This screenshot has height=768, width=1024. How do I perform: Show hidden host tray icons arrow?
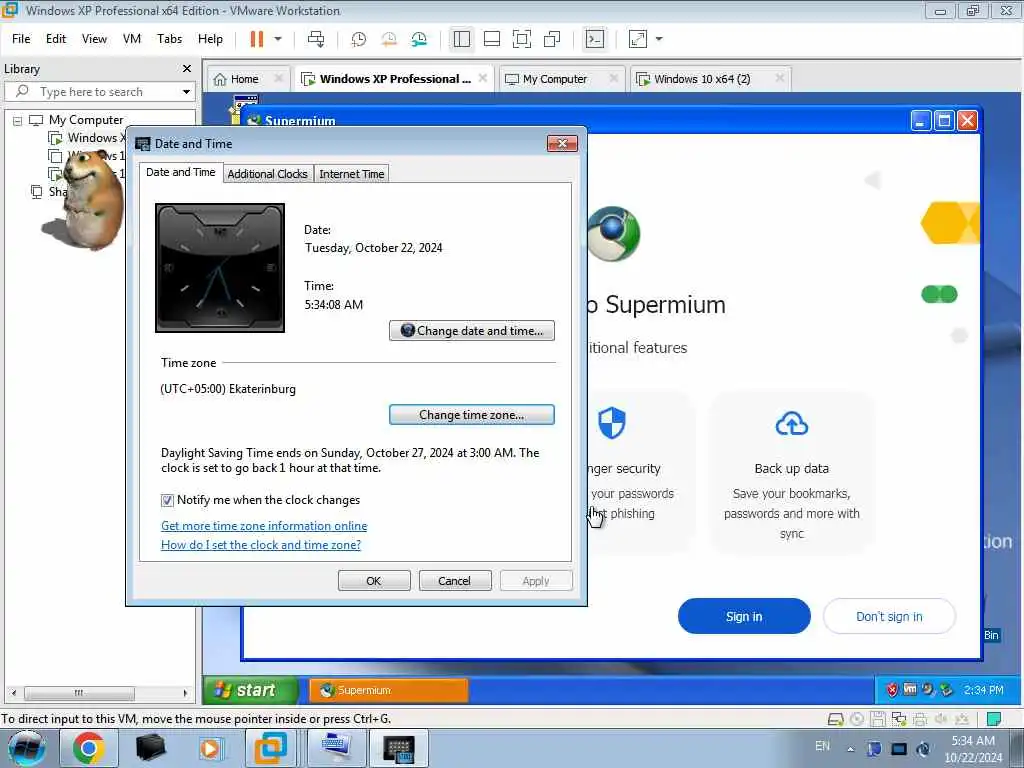click(850, 749)
